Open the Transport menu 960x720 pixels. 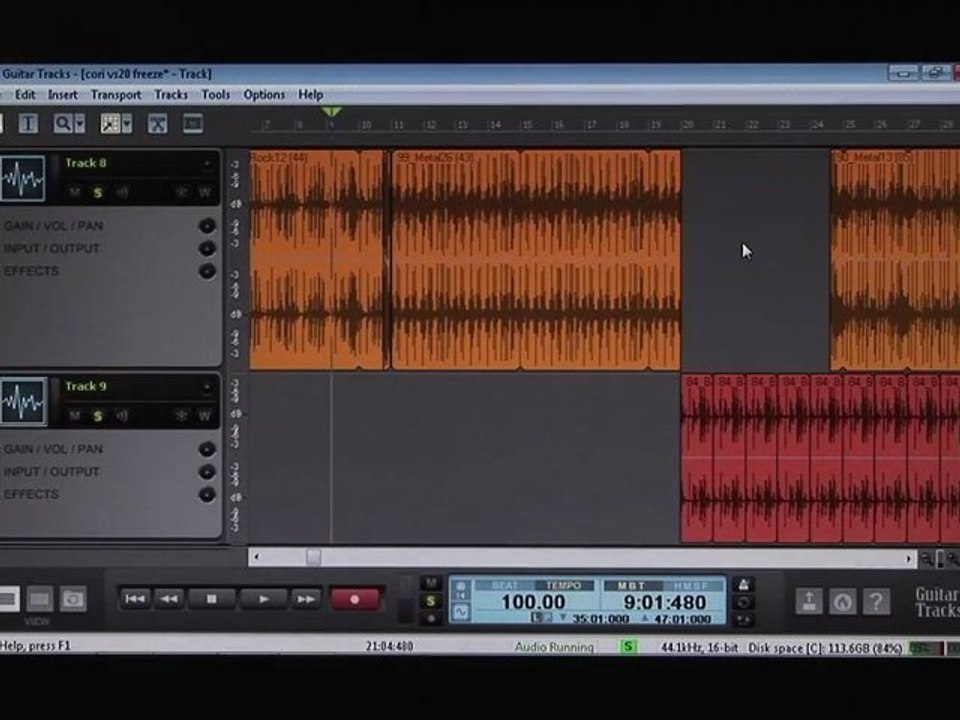116,95
